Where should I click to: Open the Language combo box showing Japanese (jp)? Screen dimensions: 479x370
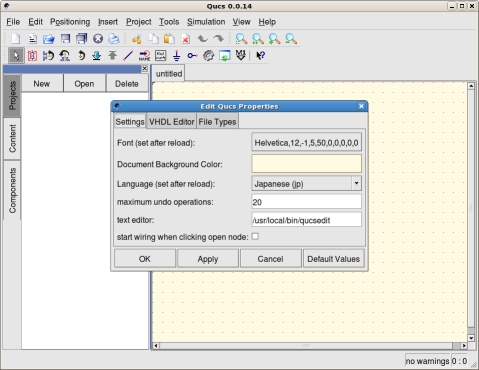tap(306, 183)
